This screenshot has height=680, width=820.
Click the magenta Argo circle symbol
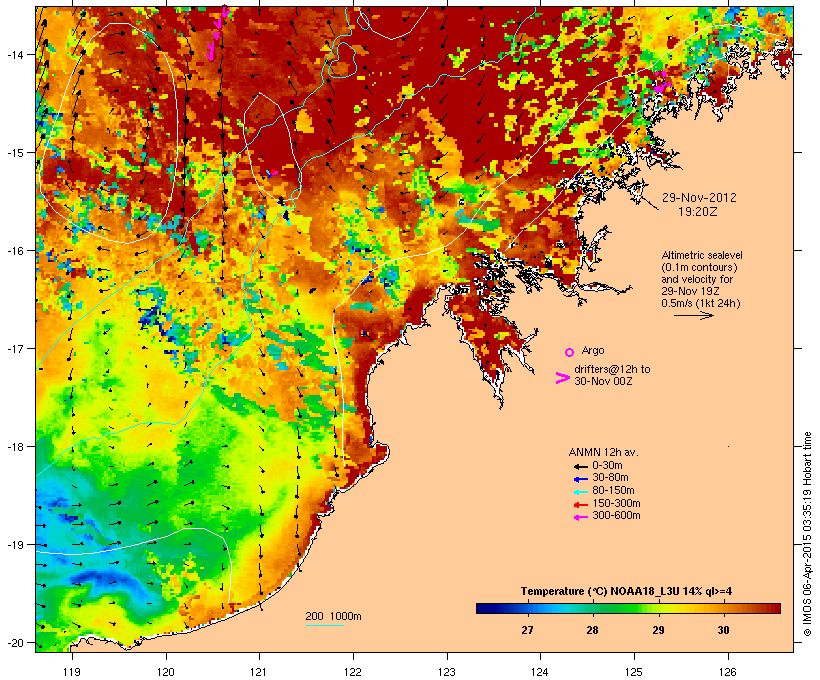click(570, 353)
